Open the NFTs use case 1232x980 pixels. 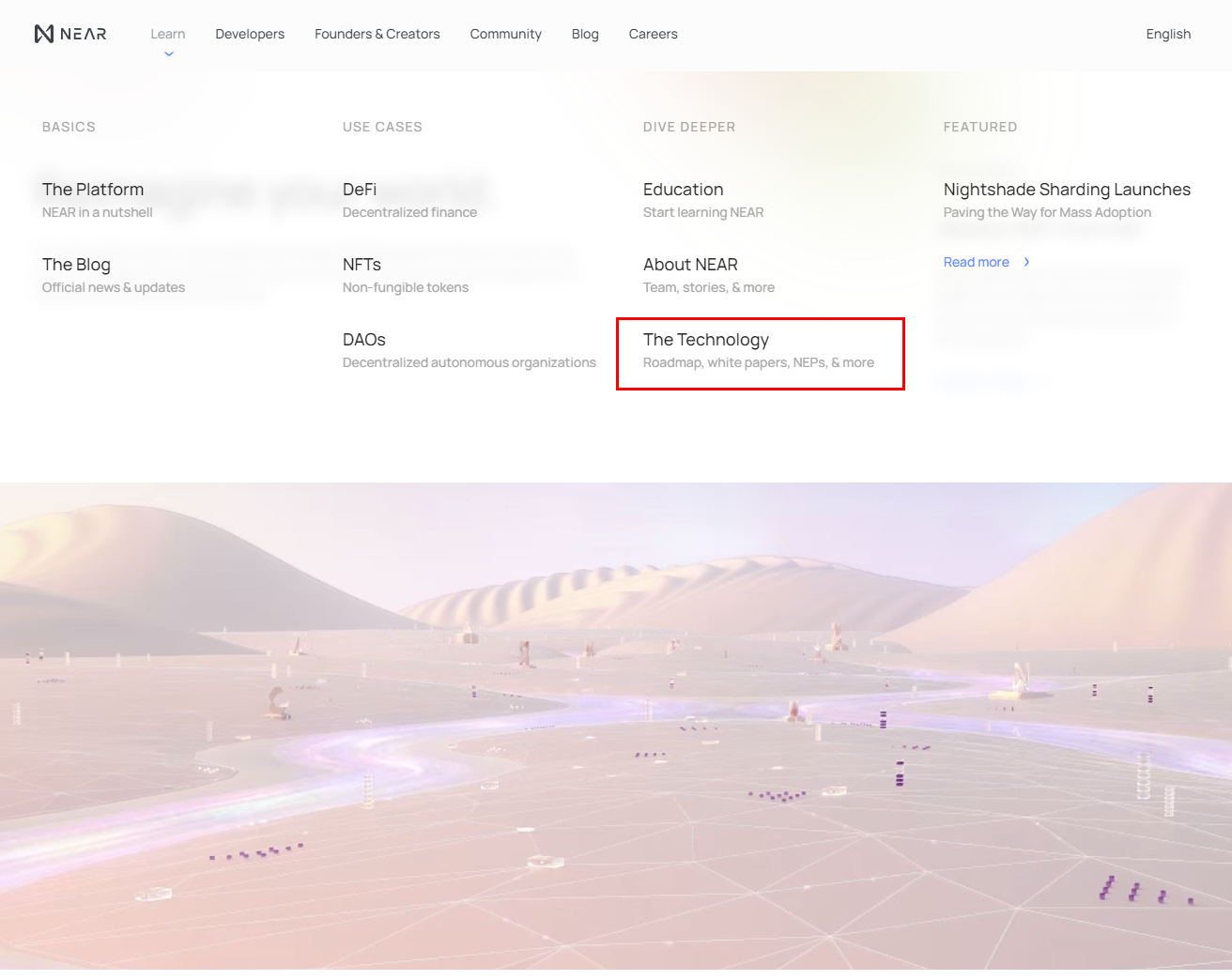click(362, 265)
